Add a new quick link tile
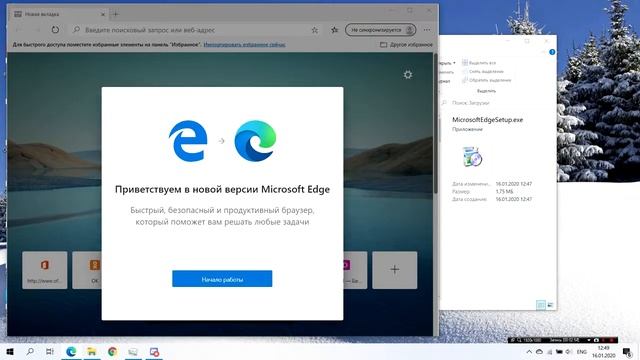The width and height of the screenshot is (640, 360). 395,270
